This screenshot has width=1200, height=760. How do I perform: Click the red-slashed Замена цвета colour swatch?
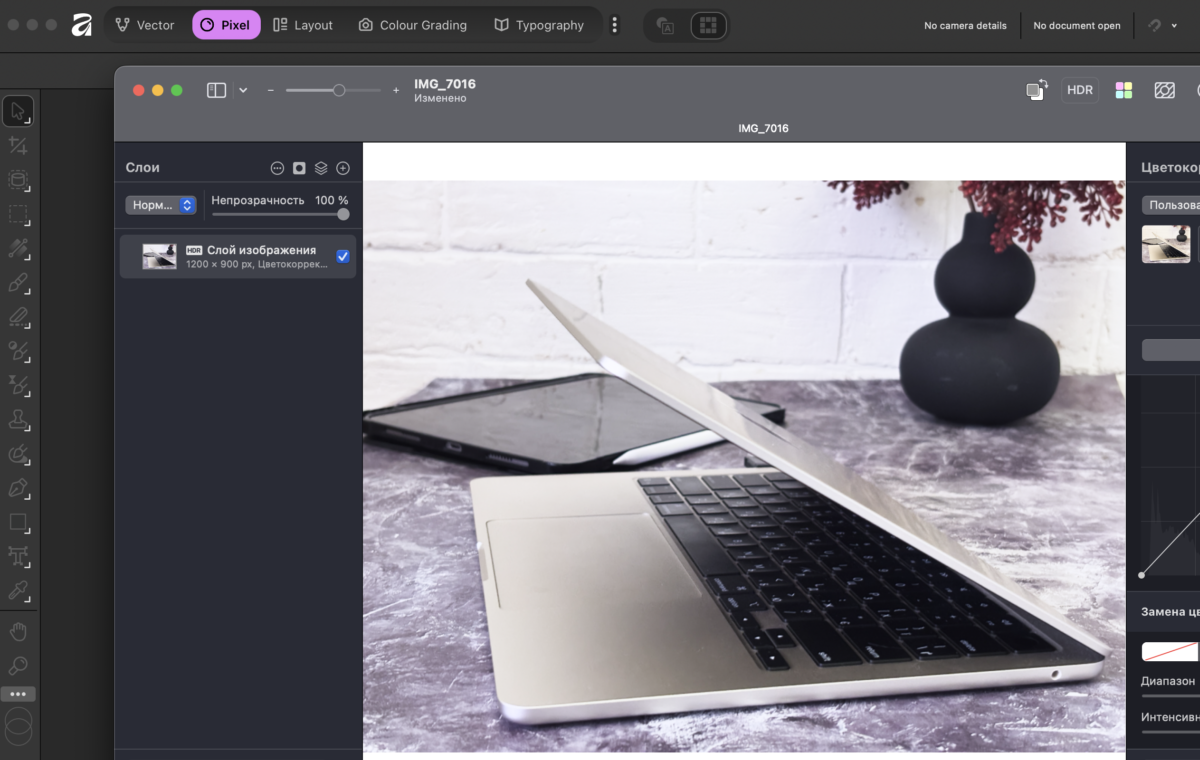point(1170,652)
